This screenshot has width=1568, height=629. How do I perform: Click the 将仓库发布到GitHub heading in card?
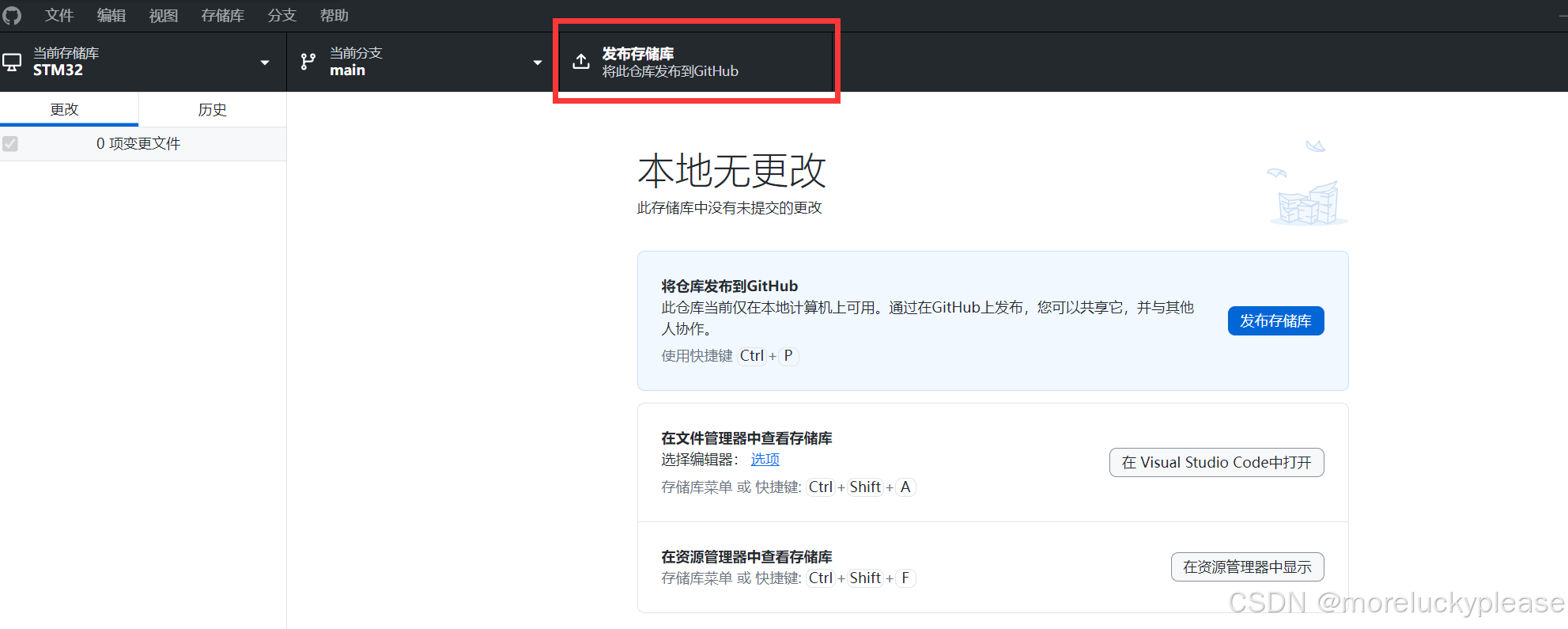[x=729, y=286]
